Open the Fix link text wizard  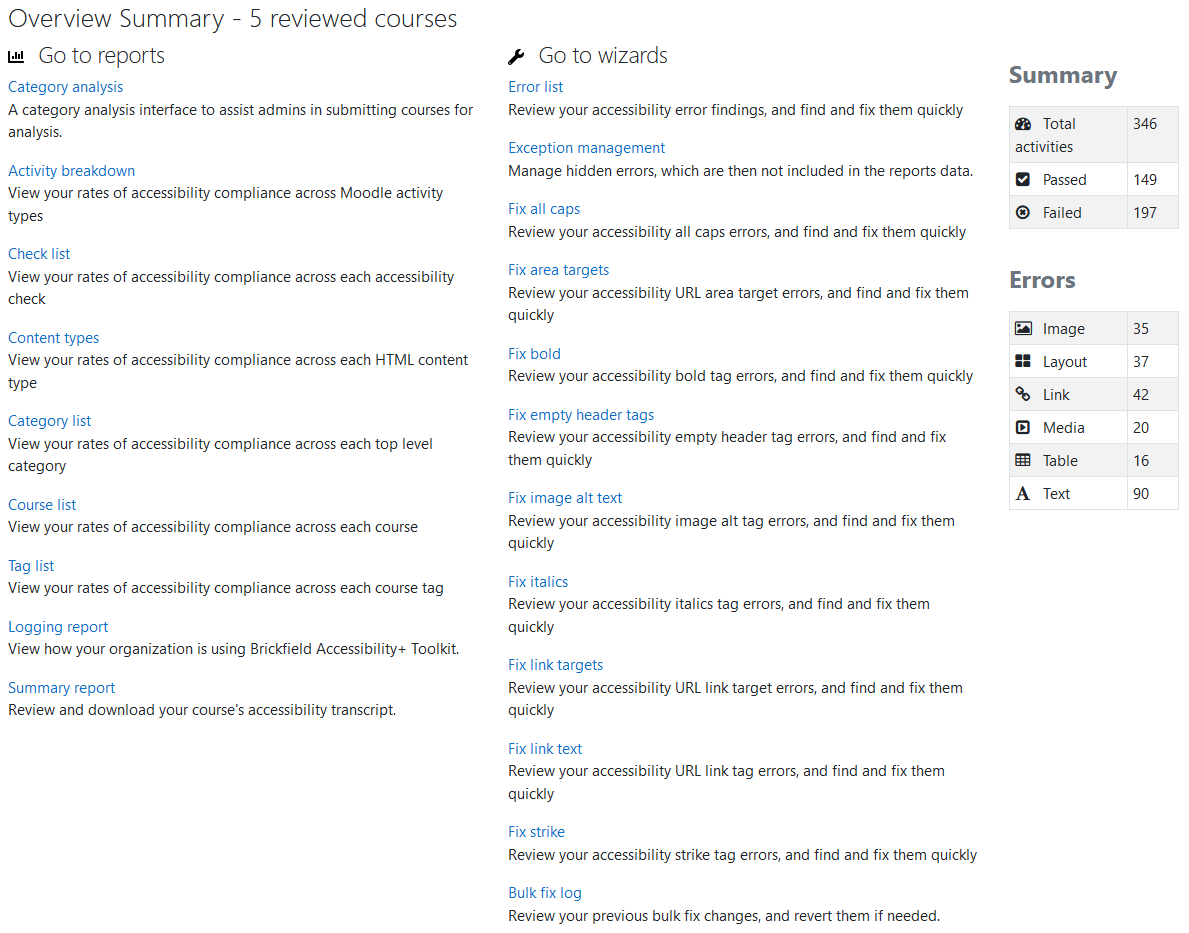coord(544,749)
